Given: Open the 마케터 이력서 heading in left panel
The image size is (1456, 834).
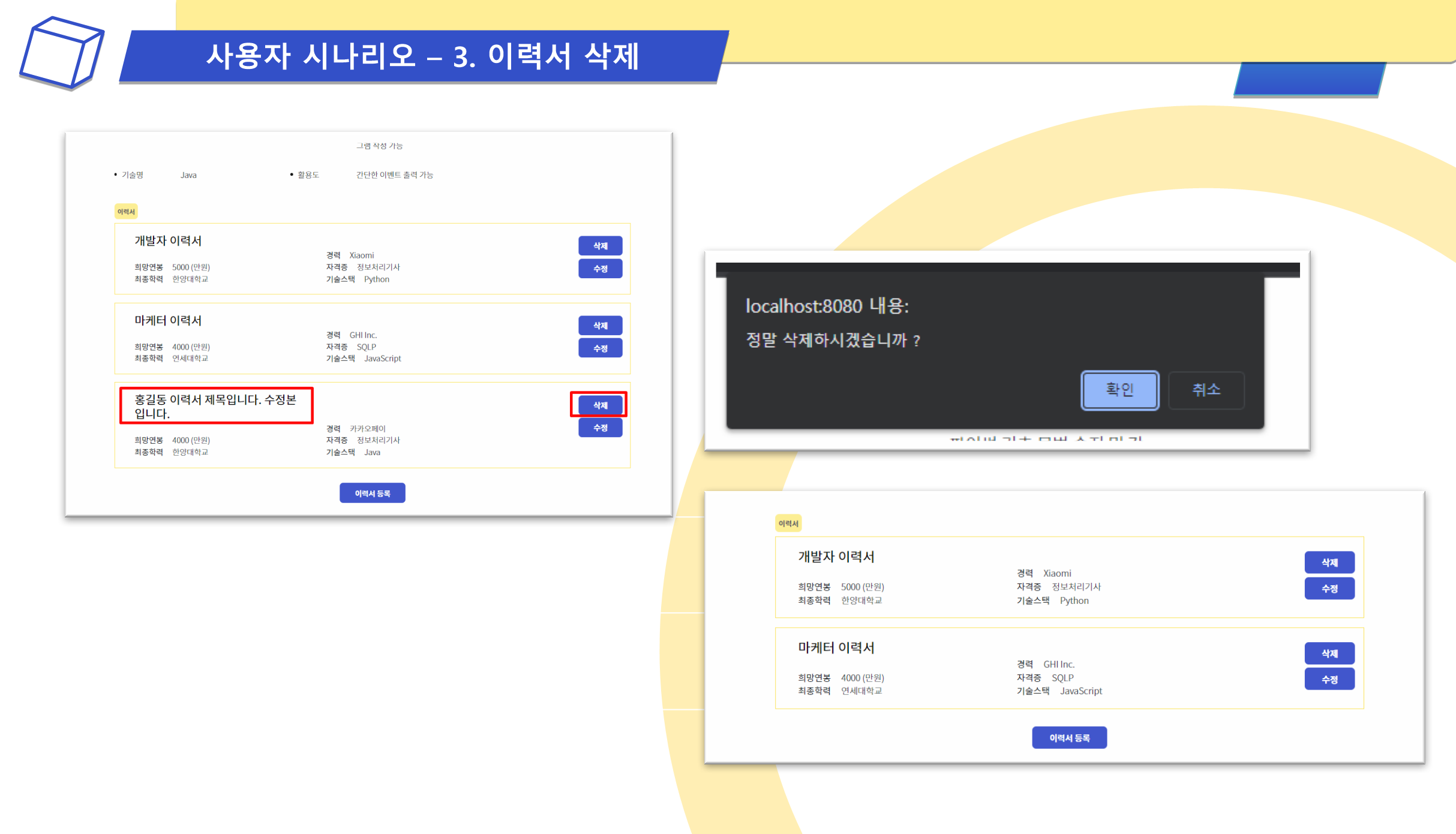Looking at the screenshot, I should (x=168, y=320).
